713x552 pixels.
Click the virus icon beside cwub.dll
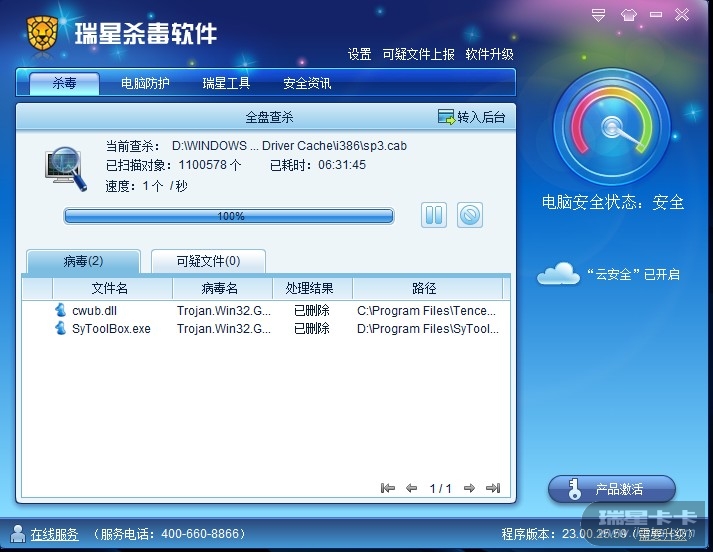pos(60,310)
